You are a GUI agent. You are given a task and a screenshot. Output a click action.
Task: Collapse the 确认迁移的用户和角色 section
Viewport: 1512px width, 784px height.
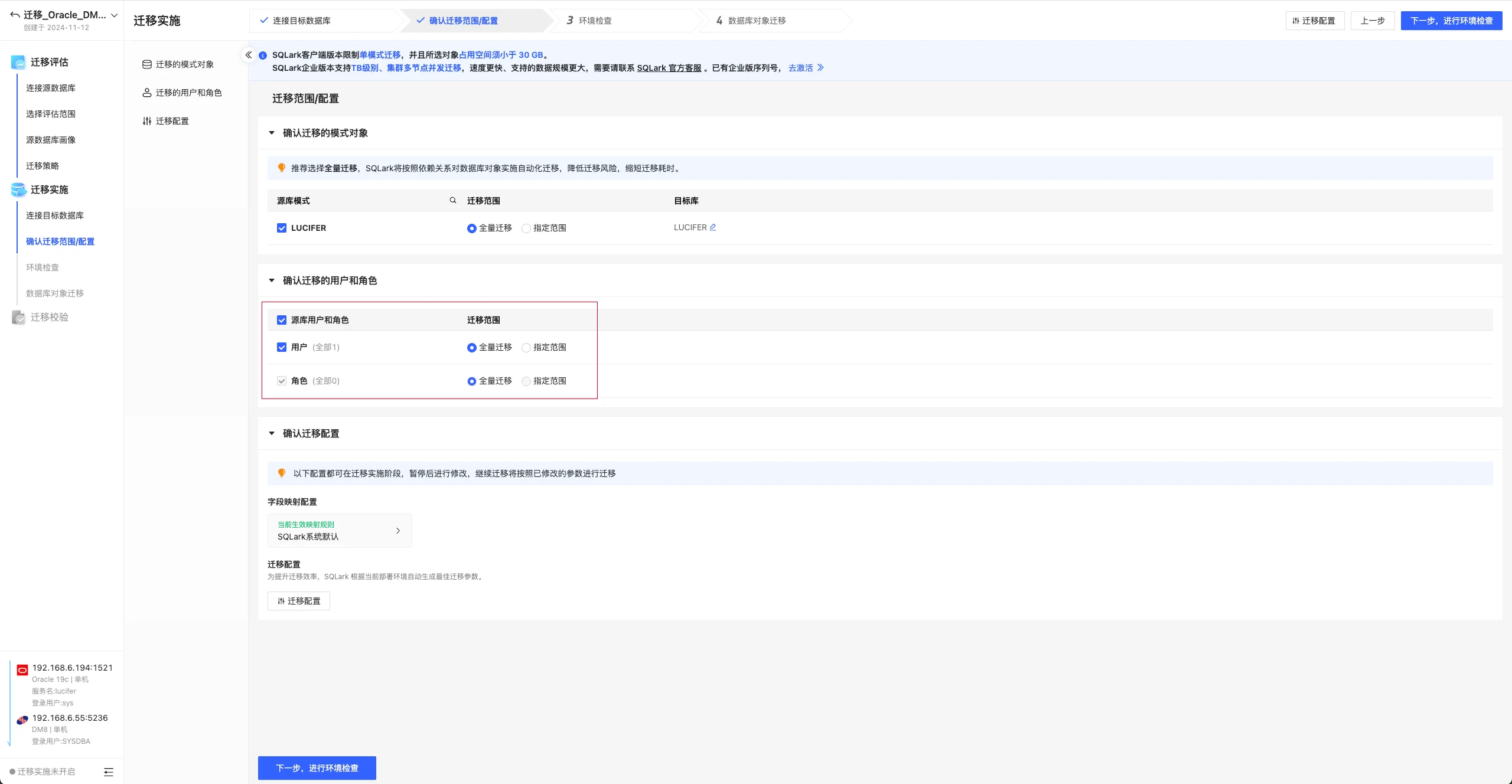click(272, 280)
